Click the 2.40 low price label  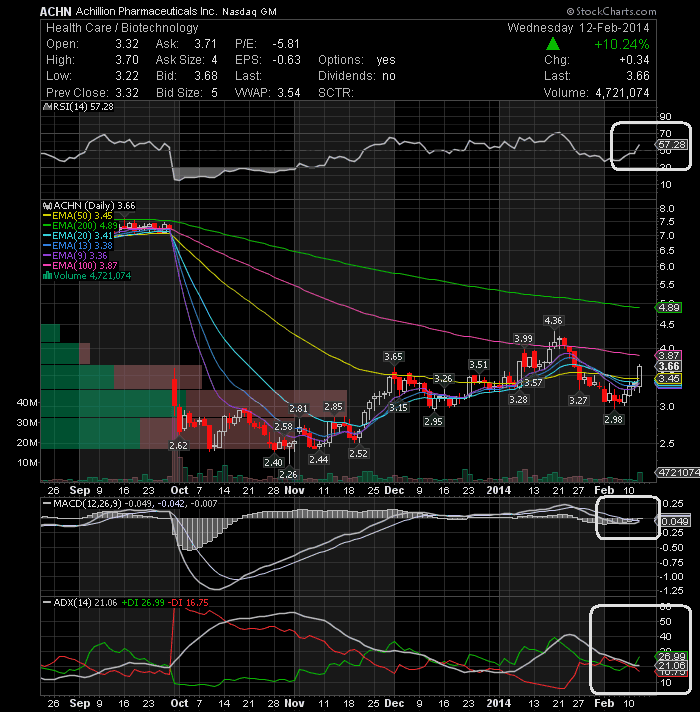point(273,462)
